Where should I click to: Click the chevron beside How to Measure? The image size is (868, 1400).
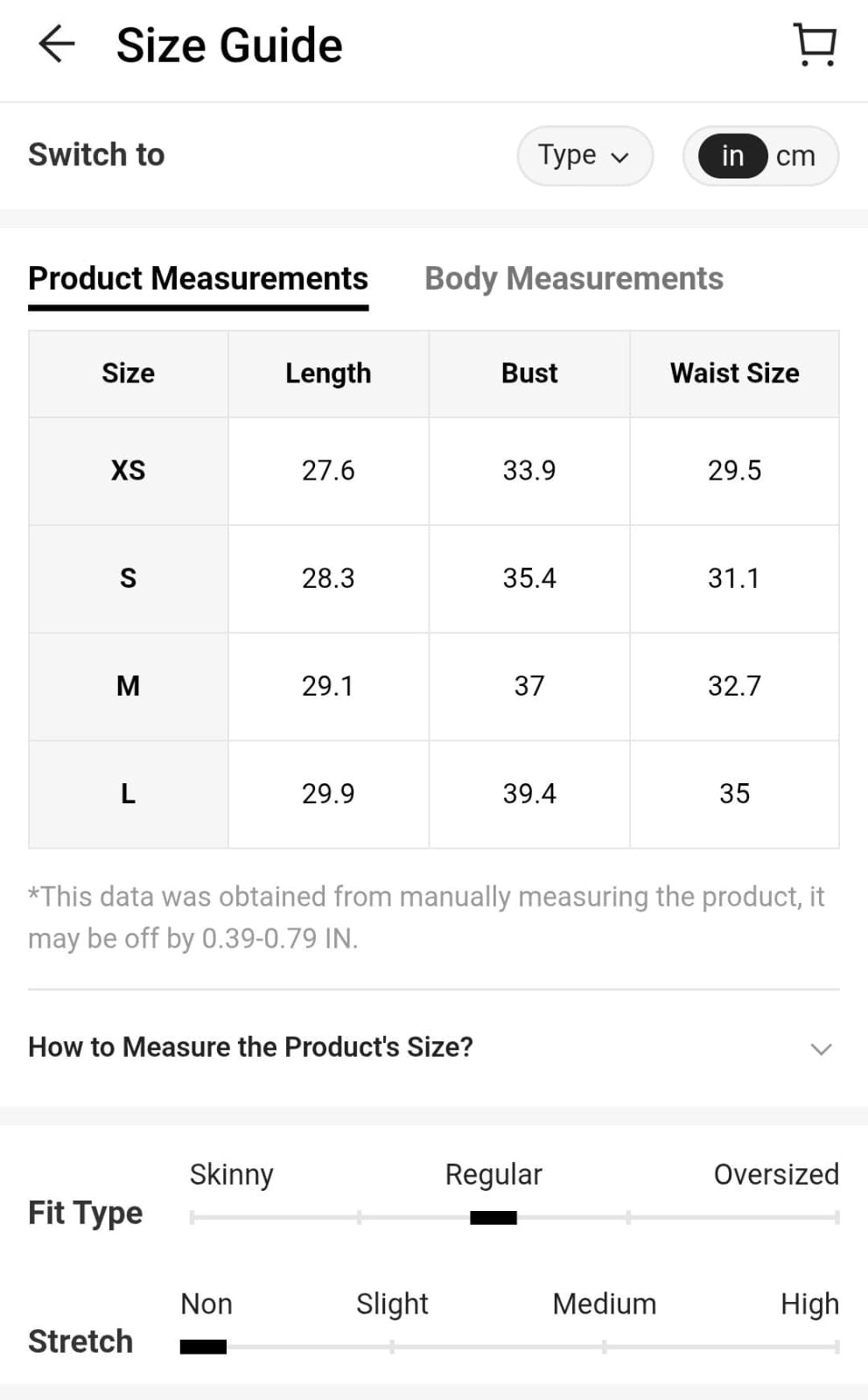[821, 1048]
